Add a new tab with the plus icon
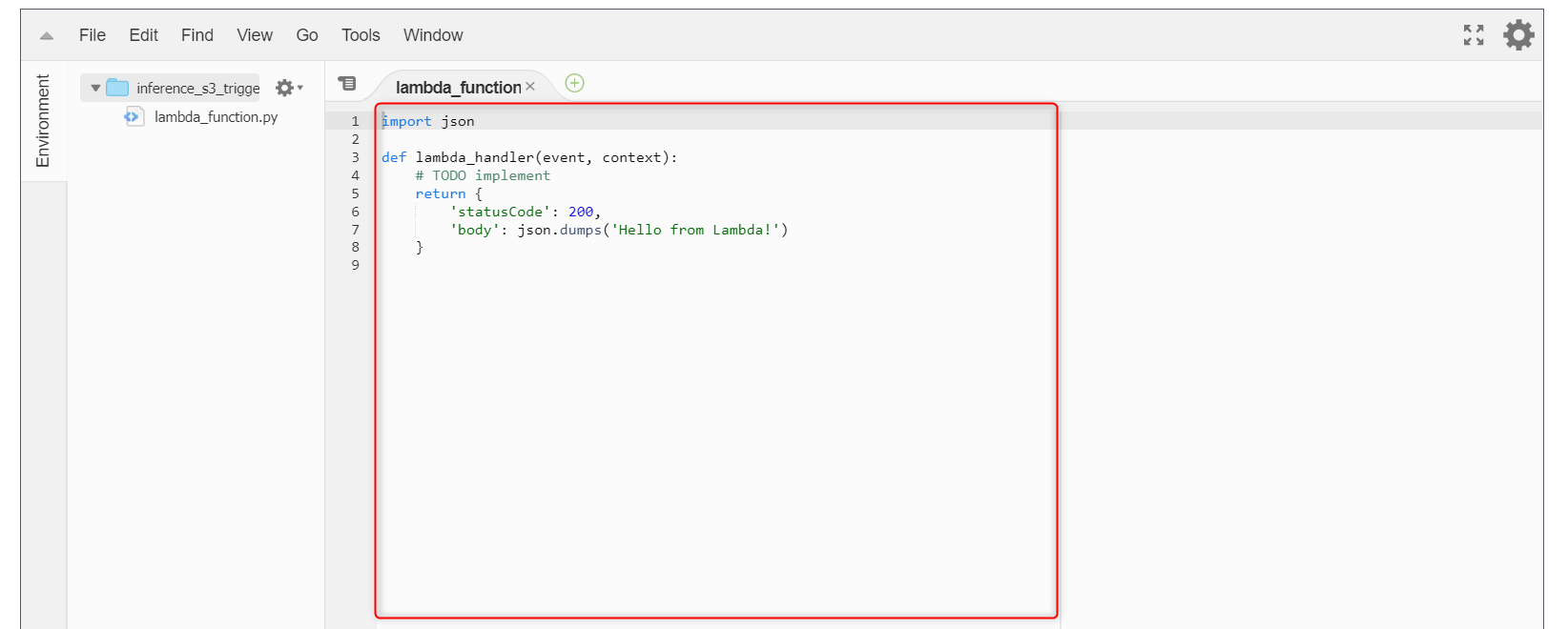 point(574,83)
